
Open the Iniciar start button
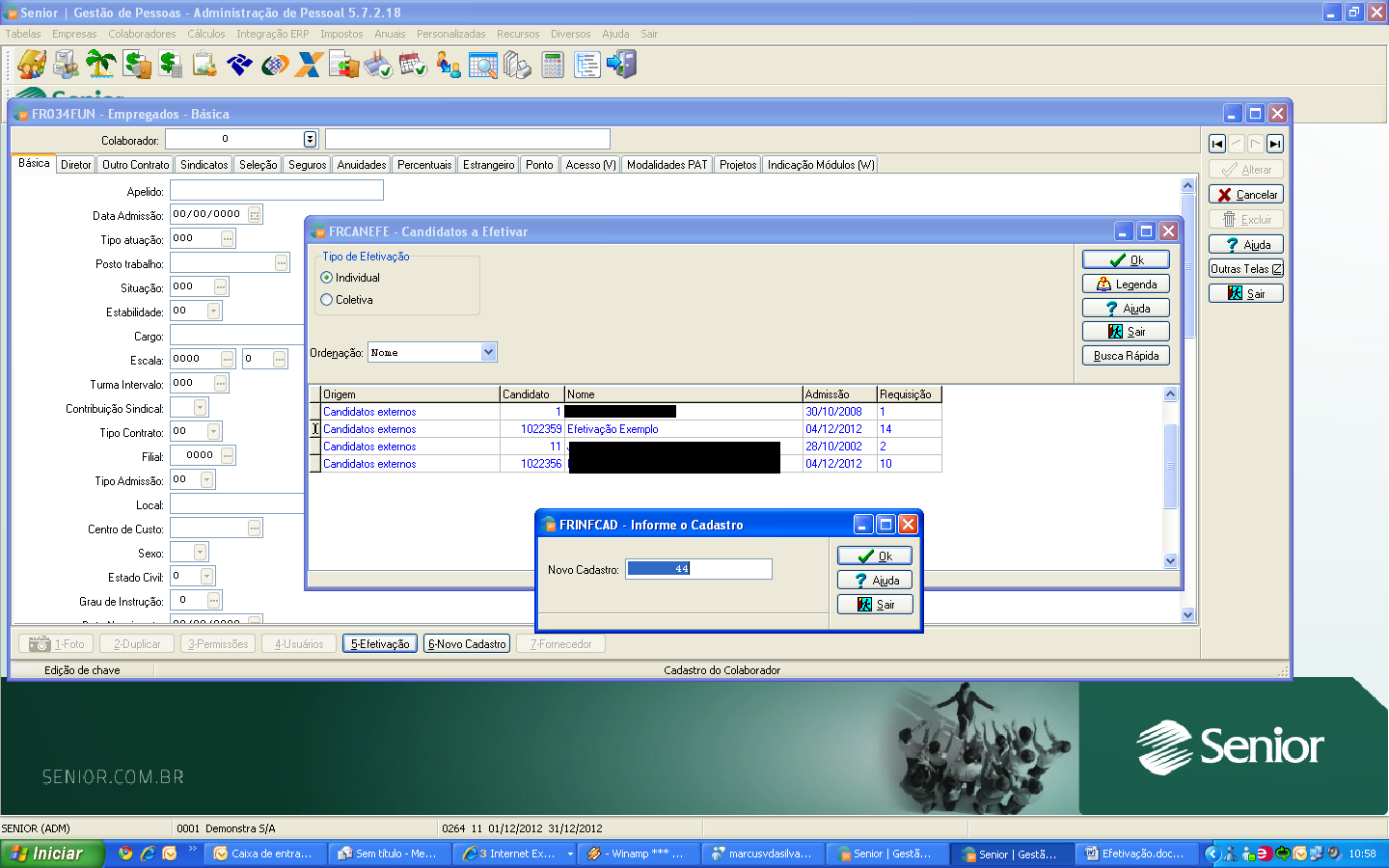point(50,854)
